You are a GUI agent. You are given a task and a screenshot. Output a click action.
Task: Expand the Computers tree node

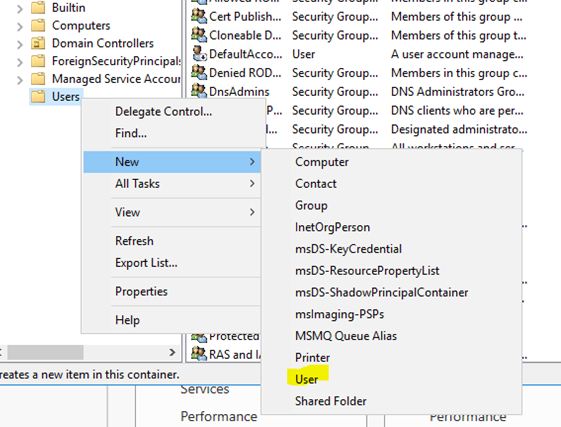(20, 26)
